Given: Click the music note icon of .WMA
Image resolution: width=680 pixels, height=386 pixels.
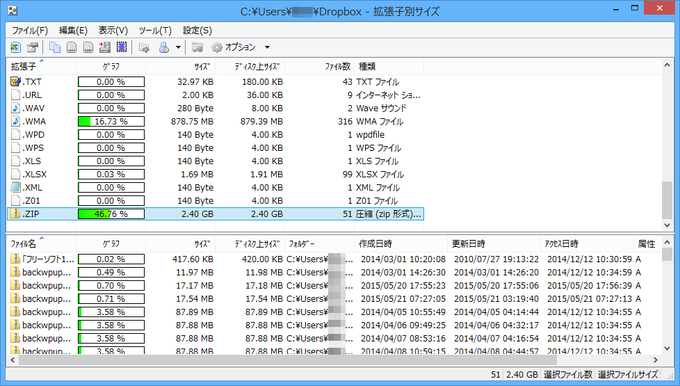Looking at the screenshot, I should [16, 121].
